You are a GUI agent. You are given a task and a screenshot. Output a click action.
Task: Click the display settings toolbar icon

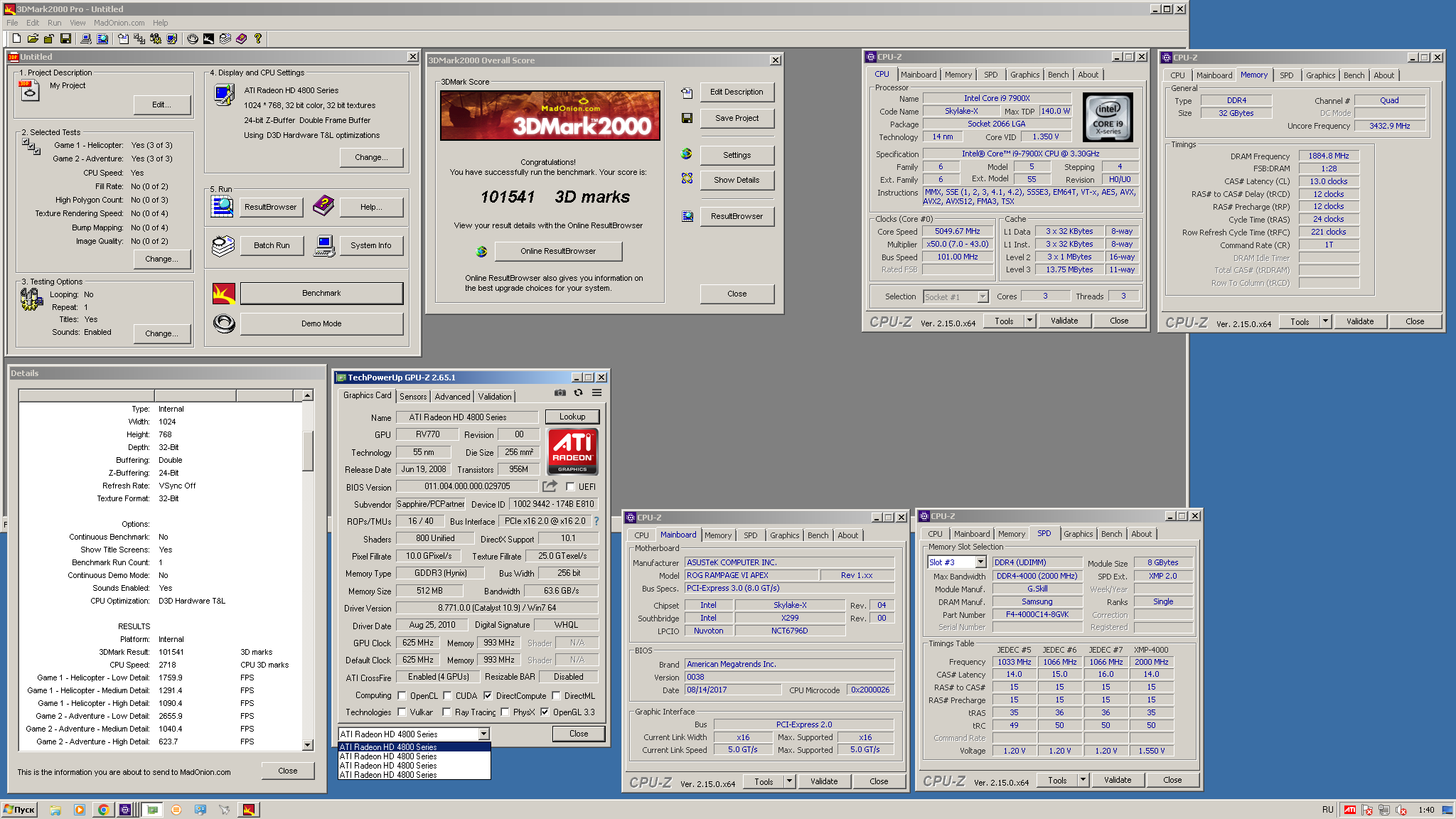172,38
